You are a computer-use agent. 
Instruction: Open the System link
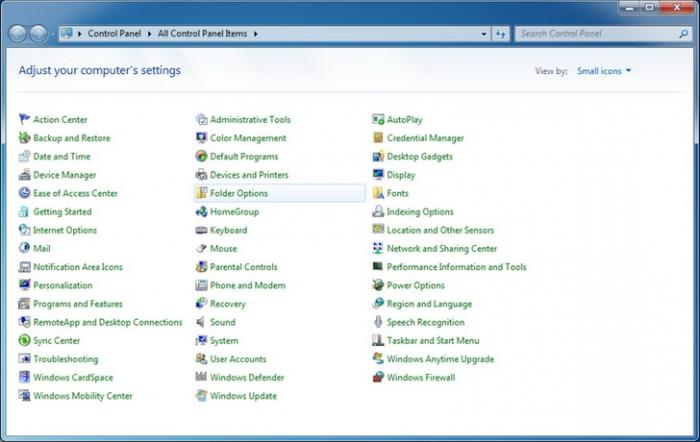point(224,341)
